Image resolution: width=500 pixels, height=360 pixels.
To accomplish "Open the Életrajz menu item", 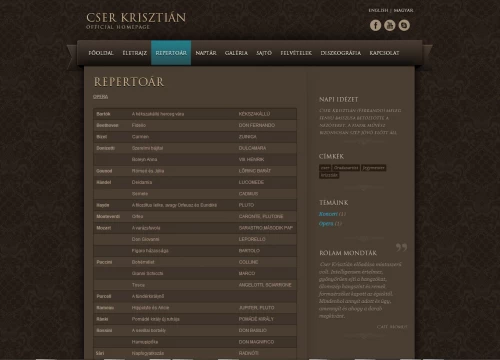I will 135,53.
